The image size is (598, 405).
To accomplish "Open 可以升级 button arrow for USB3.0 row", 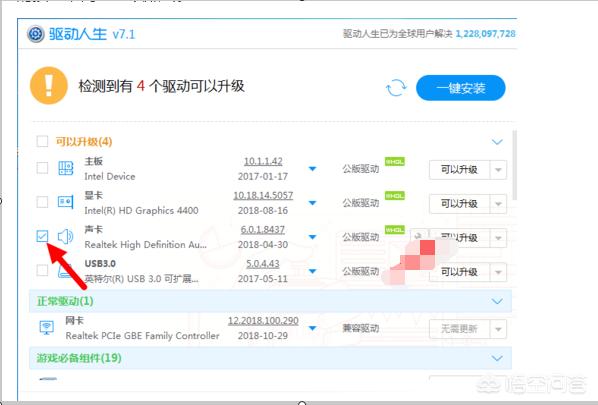I will (498, 272).
